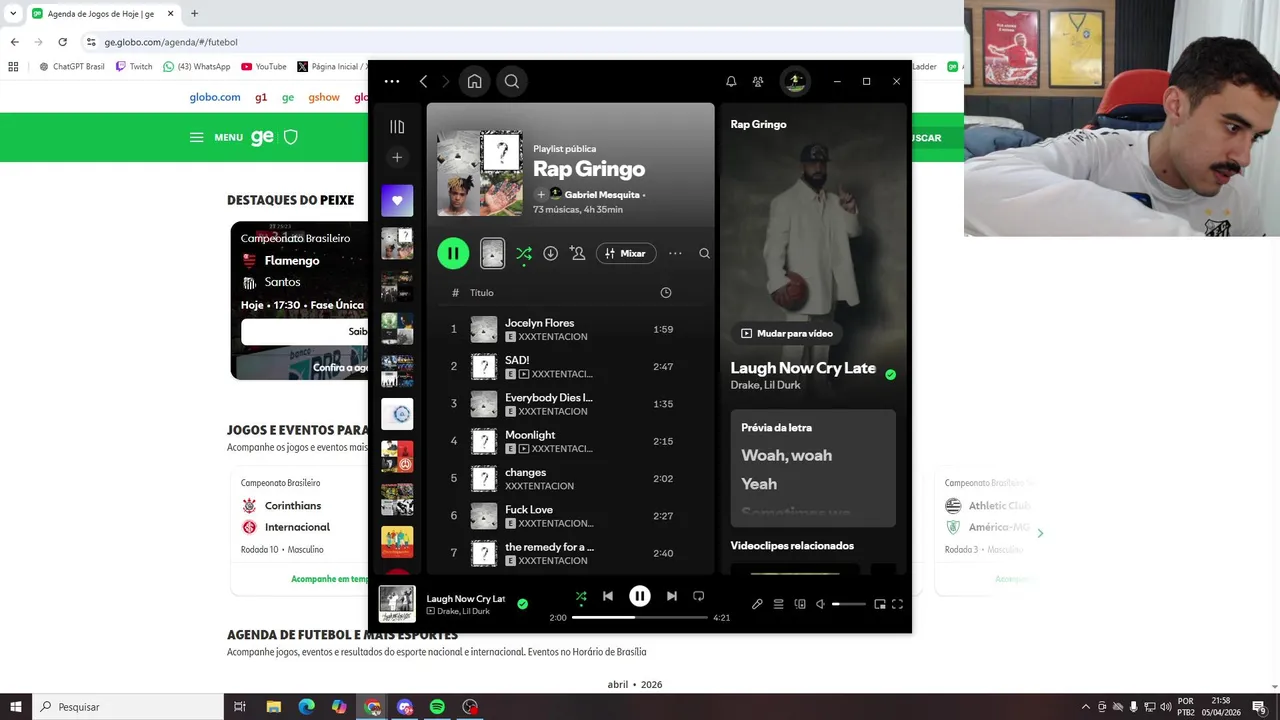The width and height of the screenshot is (1280, 720).
Task: Enter Spotify full screen mode
Action: click(x=897, y=604)
